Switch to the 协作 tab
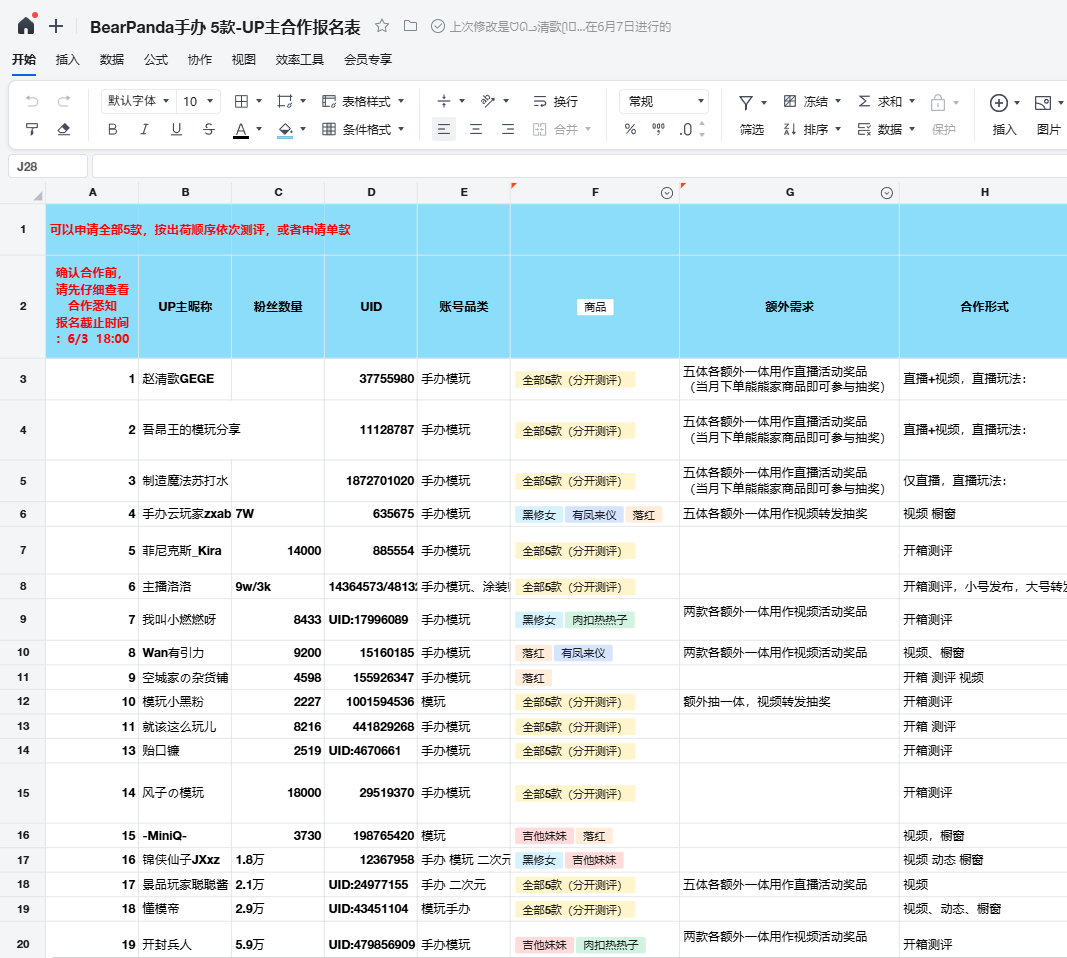 point(199,60)
